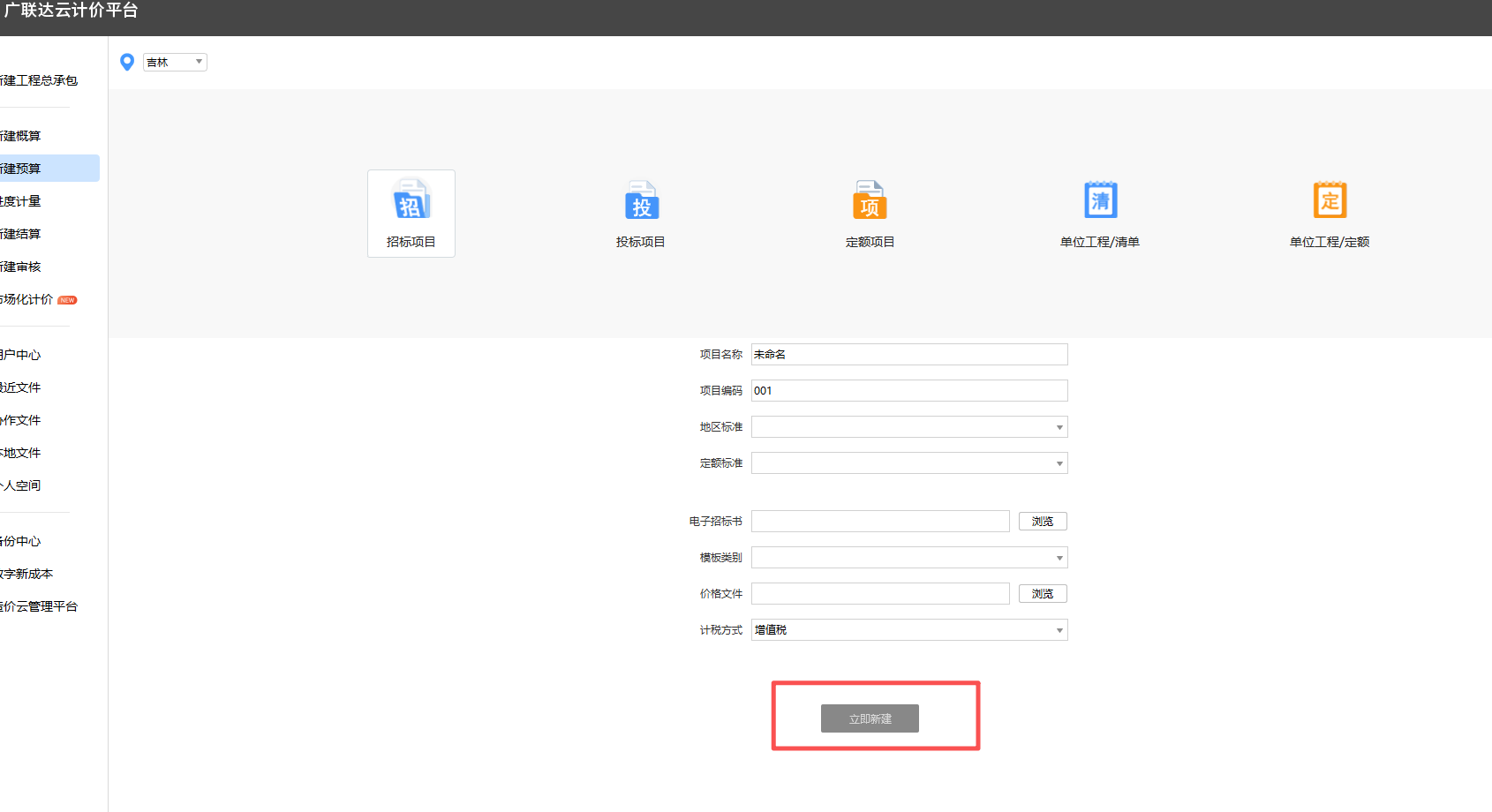Click the 立即新建 button
Screen dimensions: 1492x812
(870, 718)
